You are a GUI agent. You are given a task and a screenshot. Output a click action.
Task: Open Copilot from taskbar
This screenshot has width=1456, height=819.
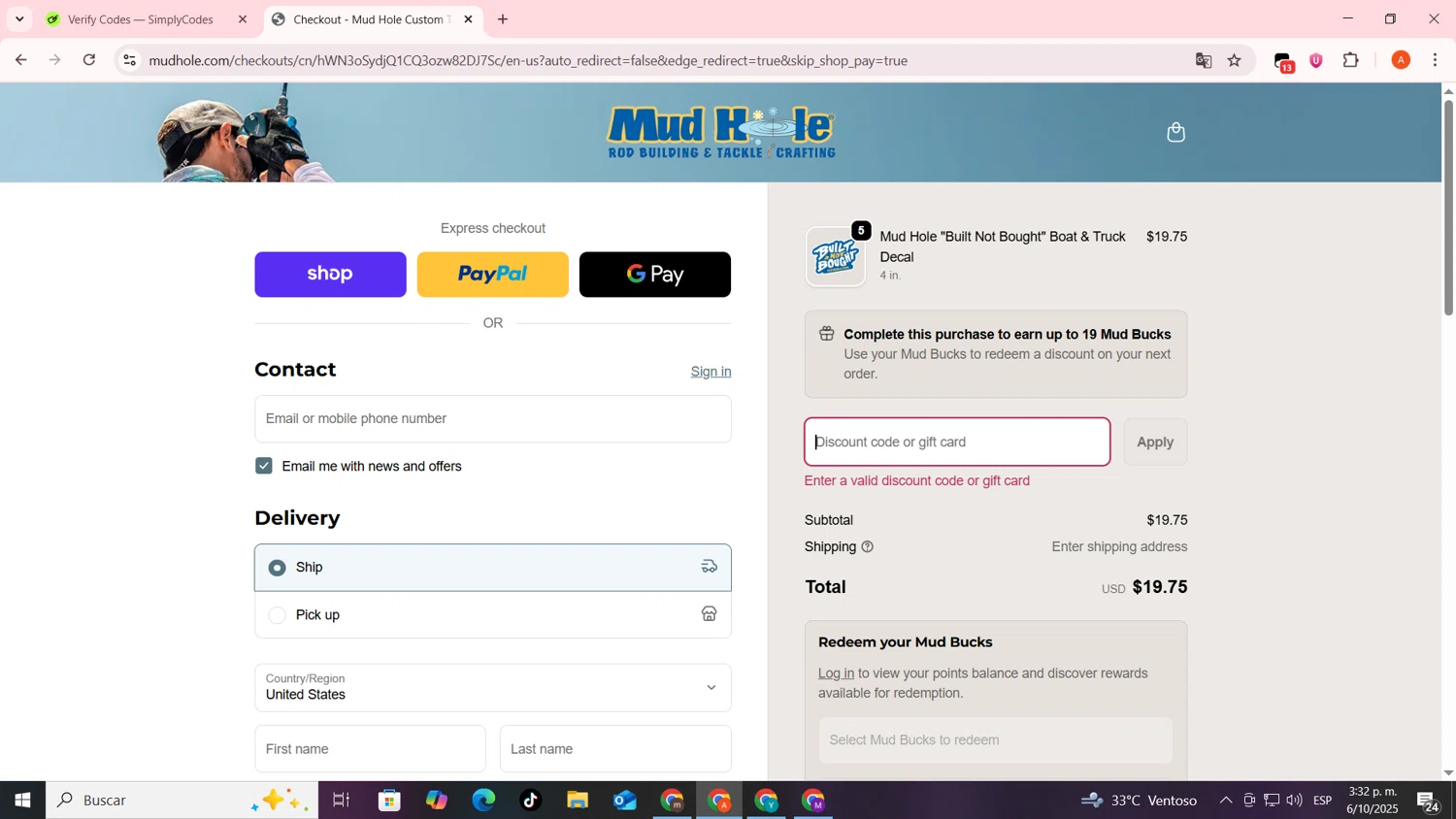[437, 801]
